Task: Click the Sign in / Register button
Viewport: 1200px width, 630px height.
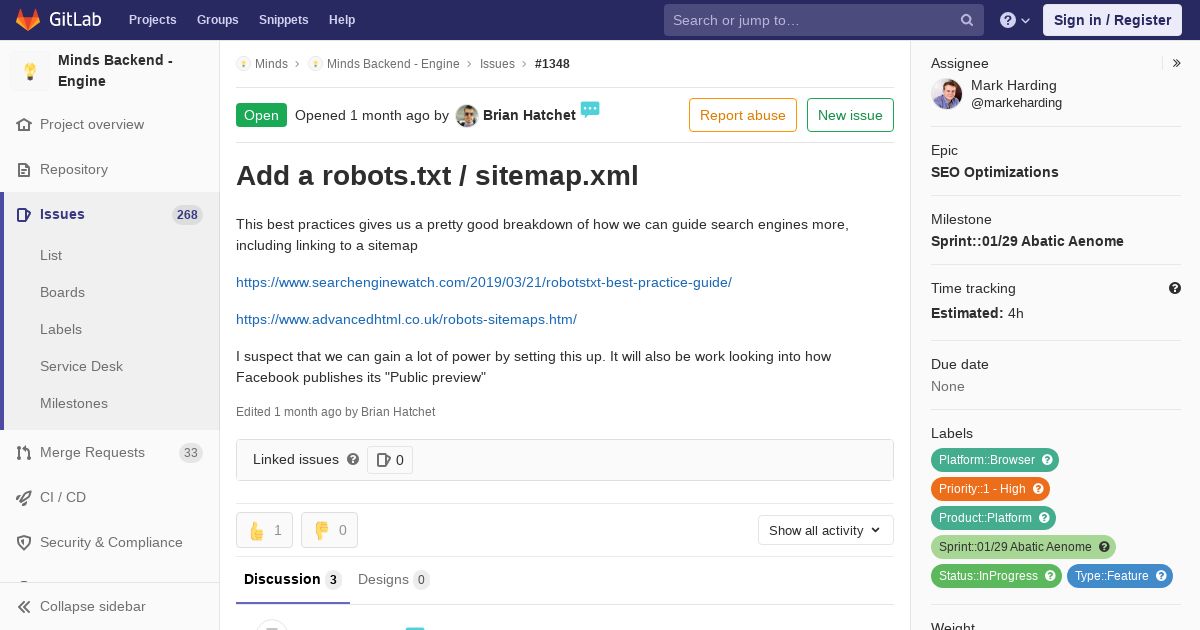Action: (x=1112, y=20)
